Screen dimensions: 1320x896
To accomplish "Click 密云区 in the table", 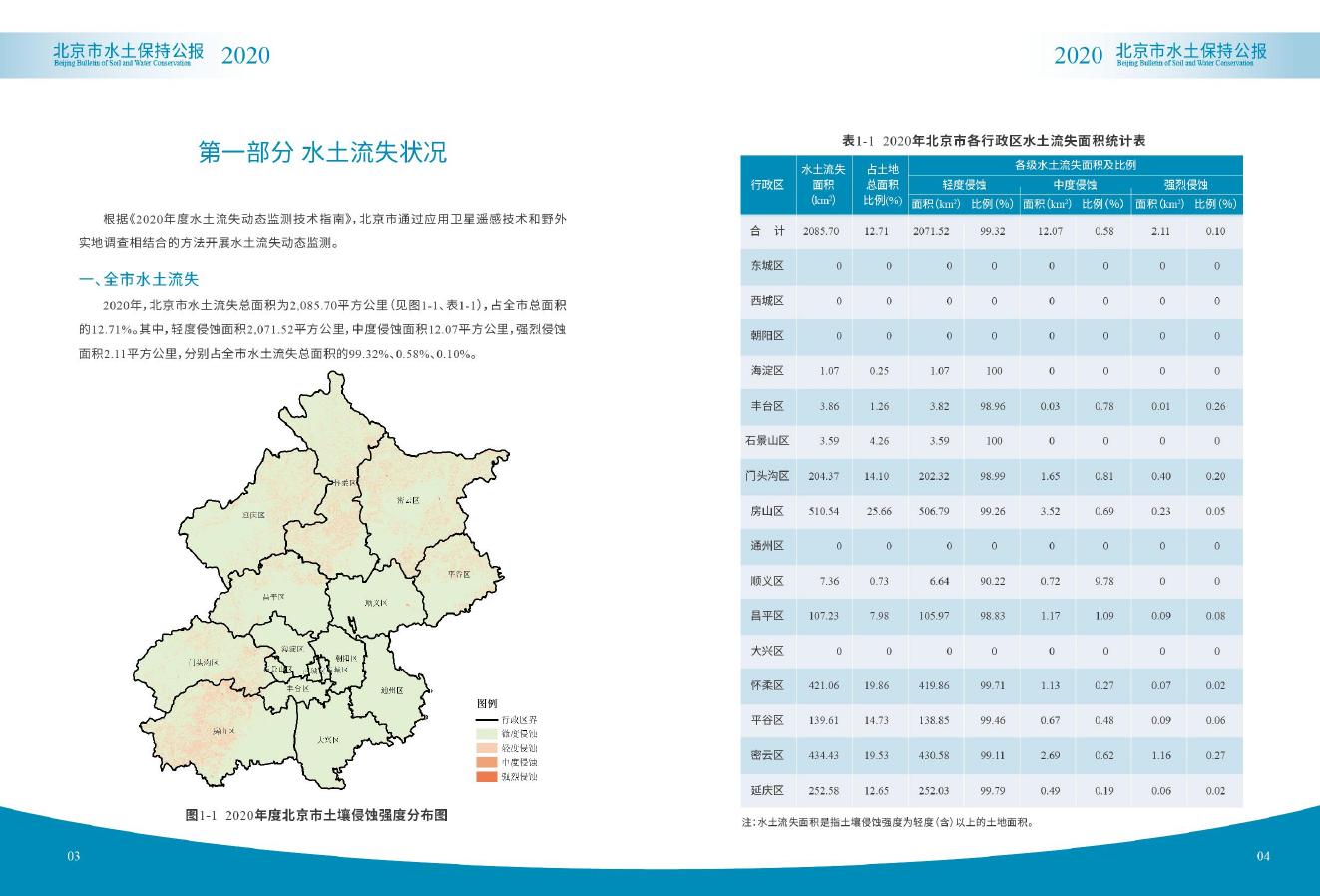I will pyautogui.click(x=767, y=755).
